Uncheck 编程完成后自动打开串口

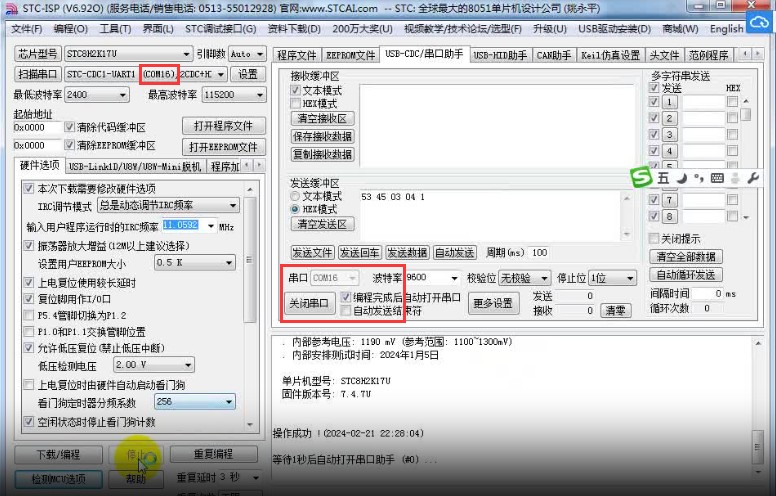point(346,297)
